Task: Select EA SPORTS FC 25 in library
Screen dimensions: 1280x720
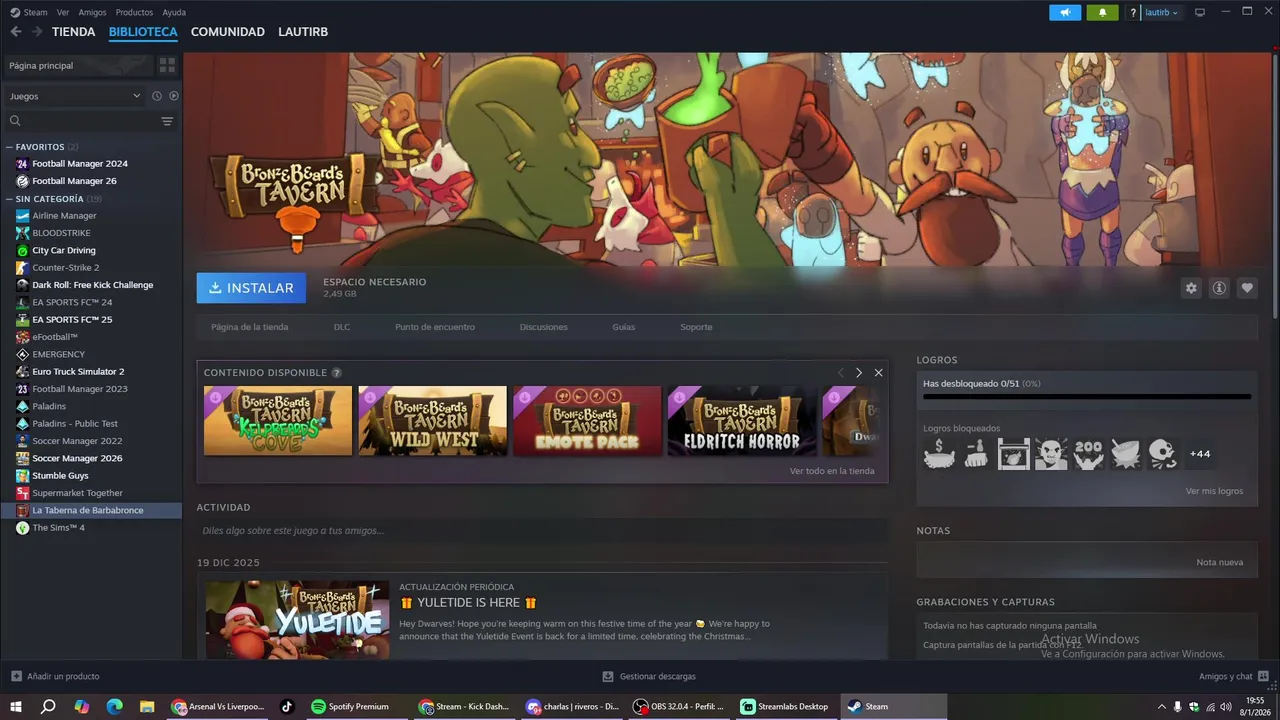Action: pos(91,320)
